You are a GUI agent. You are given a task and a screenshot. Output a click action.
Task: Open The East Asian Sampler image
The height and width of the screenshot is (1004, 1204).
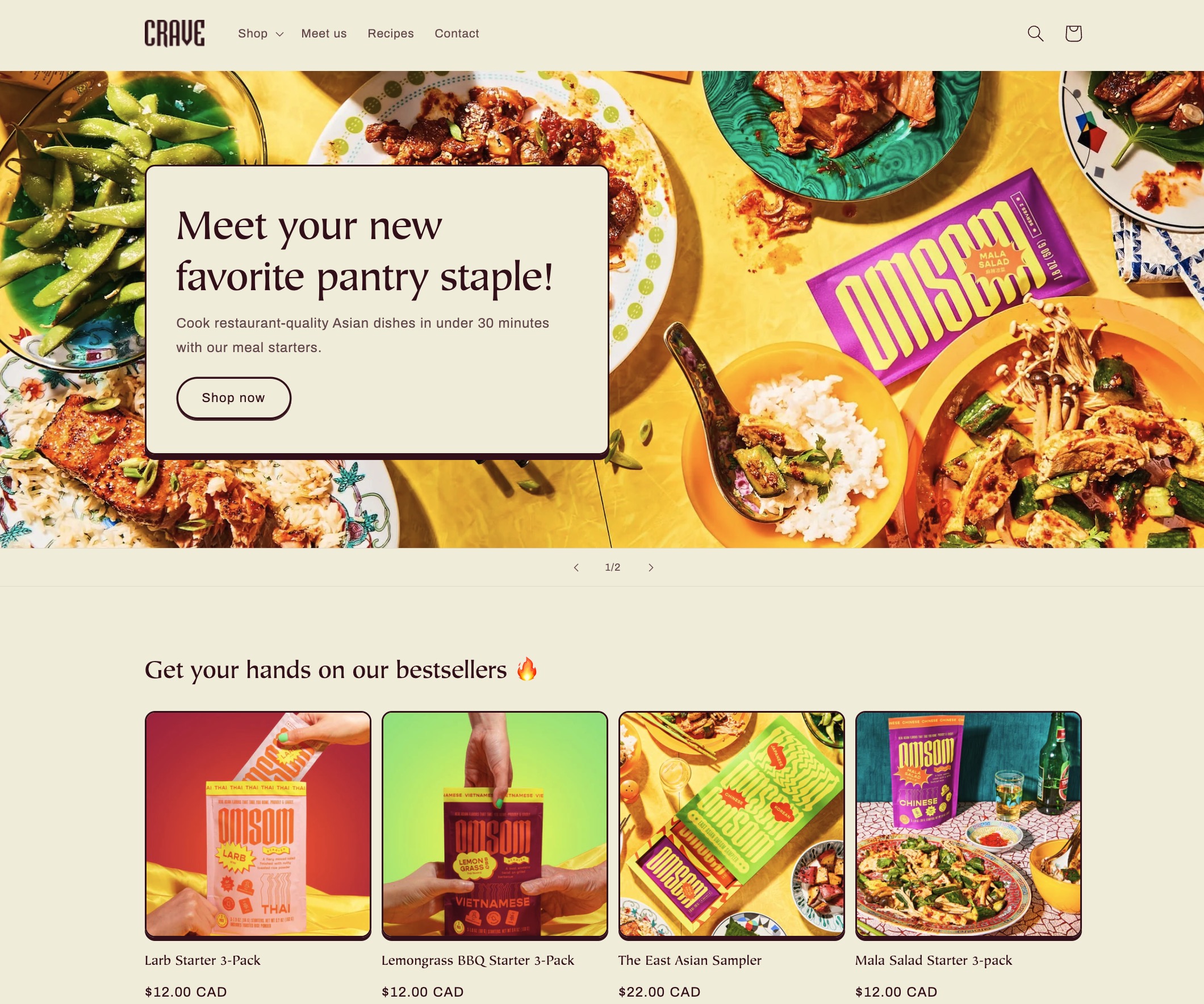coord(731,825)
